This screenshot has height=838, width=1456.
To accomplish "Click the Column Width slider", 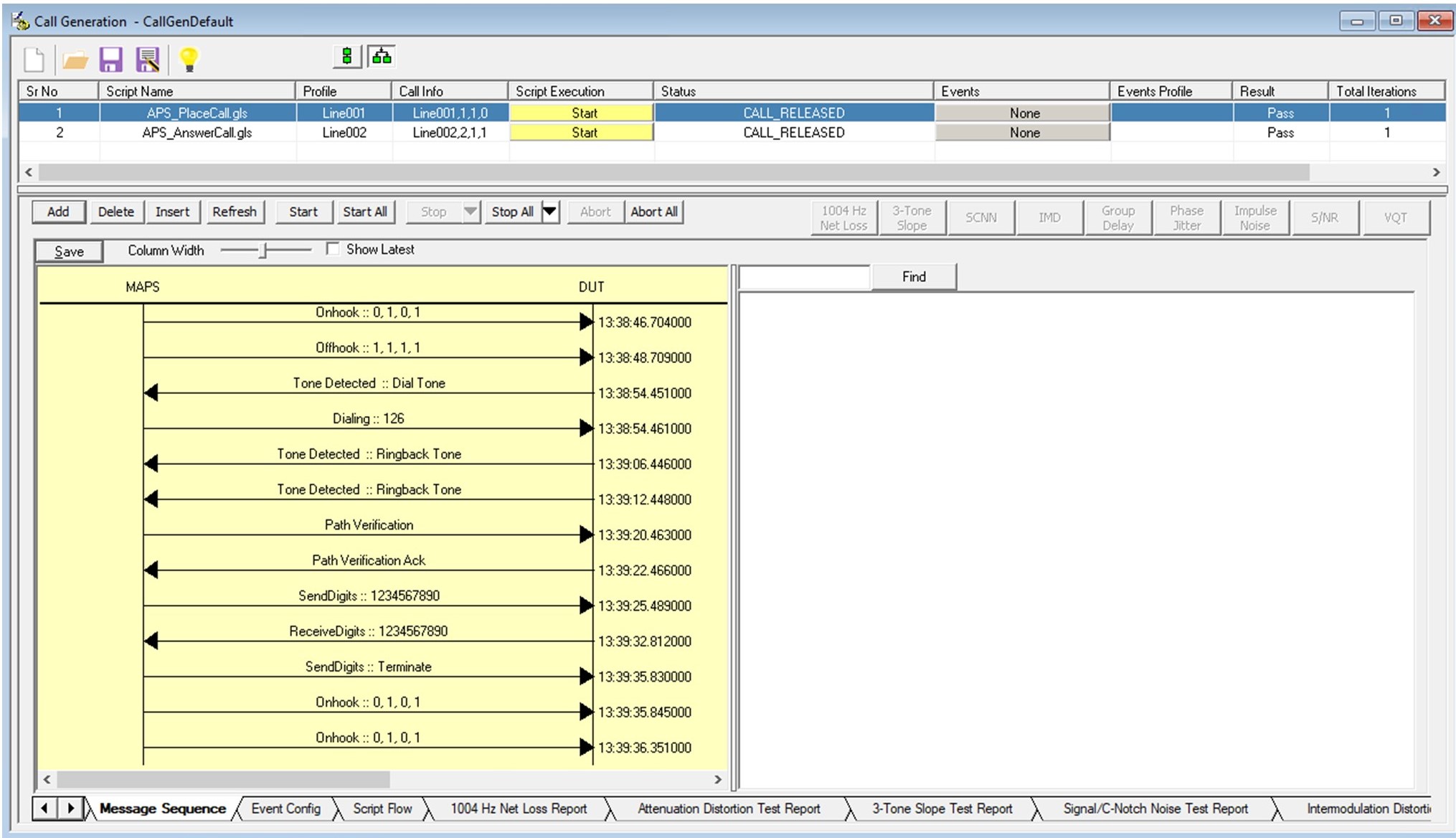I will pyautogui.click(x=263, y=251).
